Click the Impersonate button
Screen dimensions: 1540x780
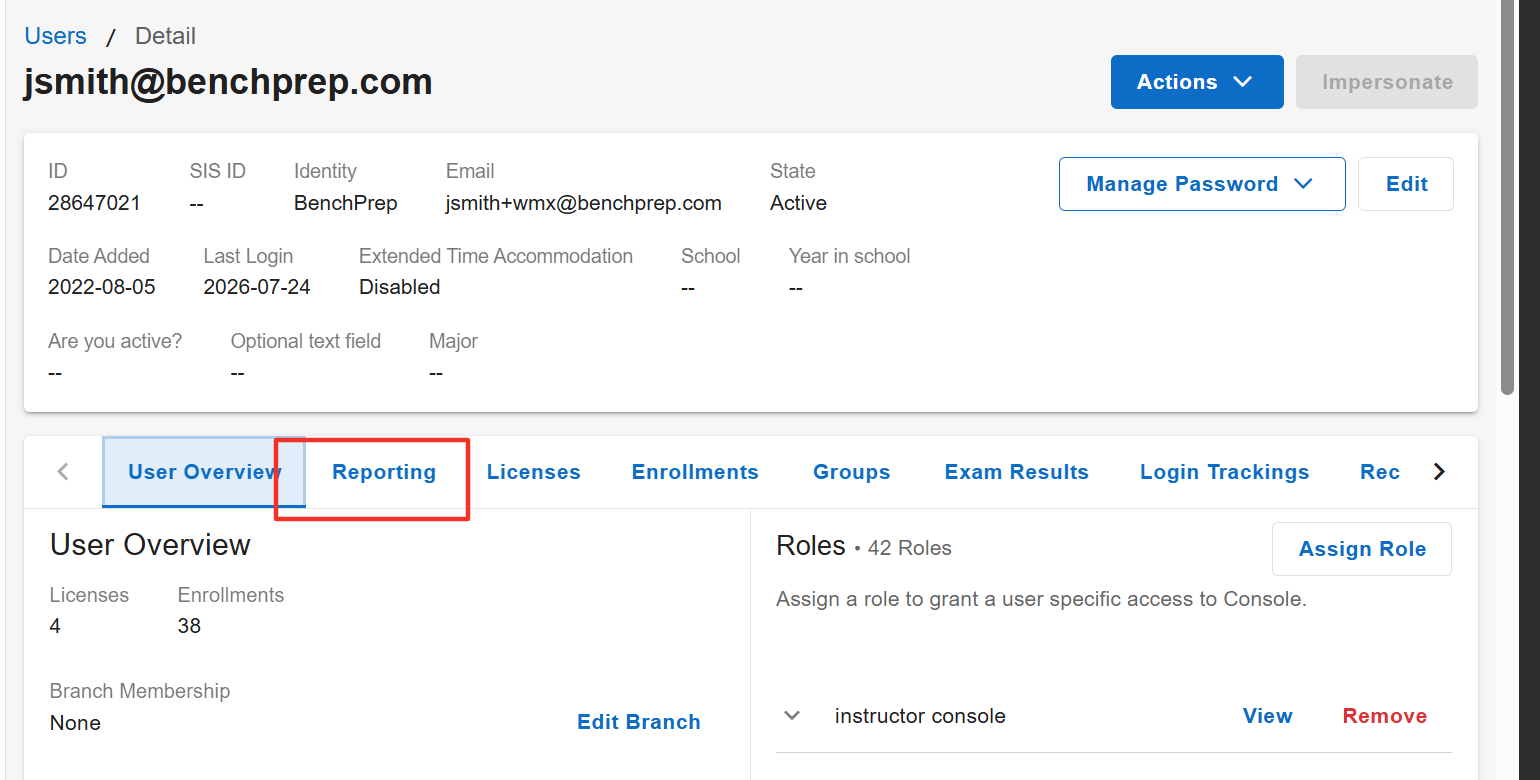pos(1387,82)
